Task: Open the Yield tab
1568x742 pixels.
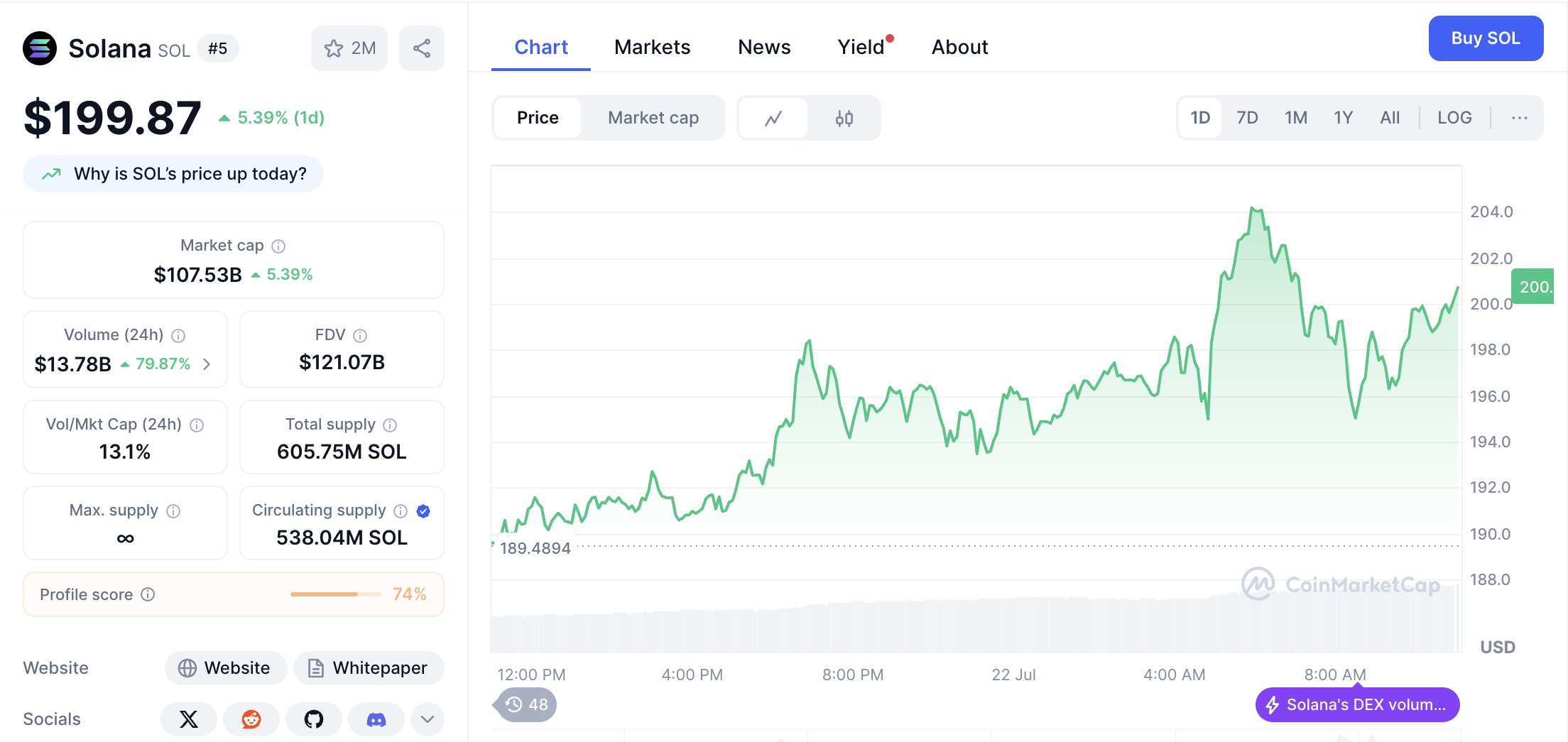Action: [861, 47]
